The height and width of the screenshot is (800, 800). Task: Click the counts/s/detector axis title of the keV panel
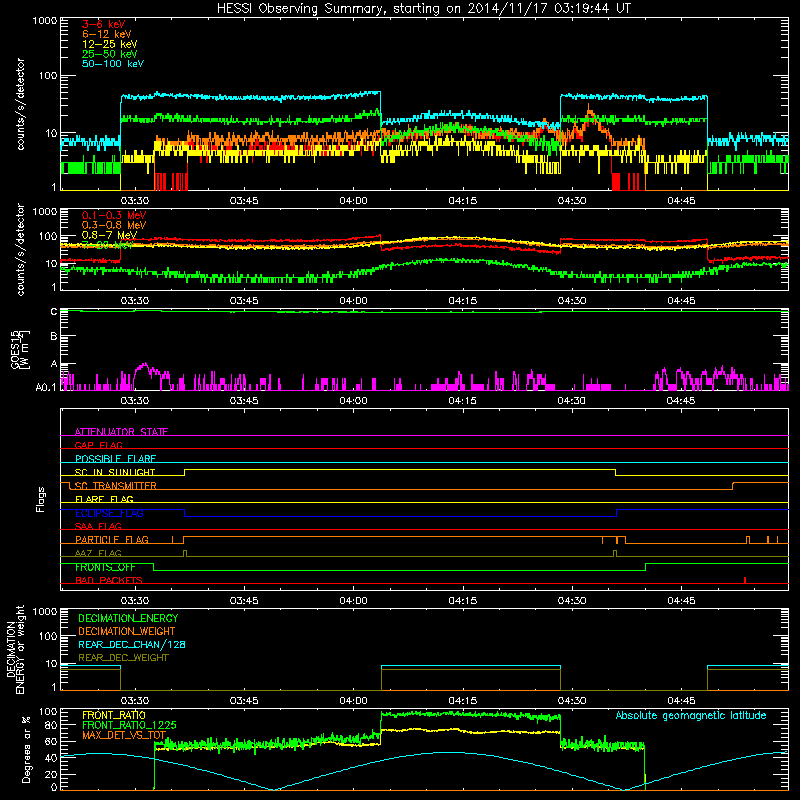click(21, 104)
